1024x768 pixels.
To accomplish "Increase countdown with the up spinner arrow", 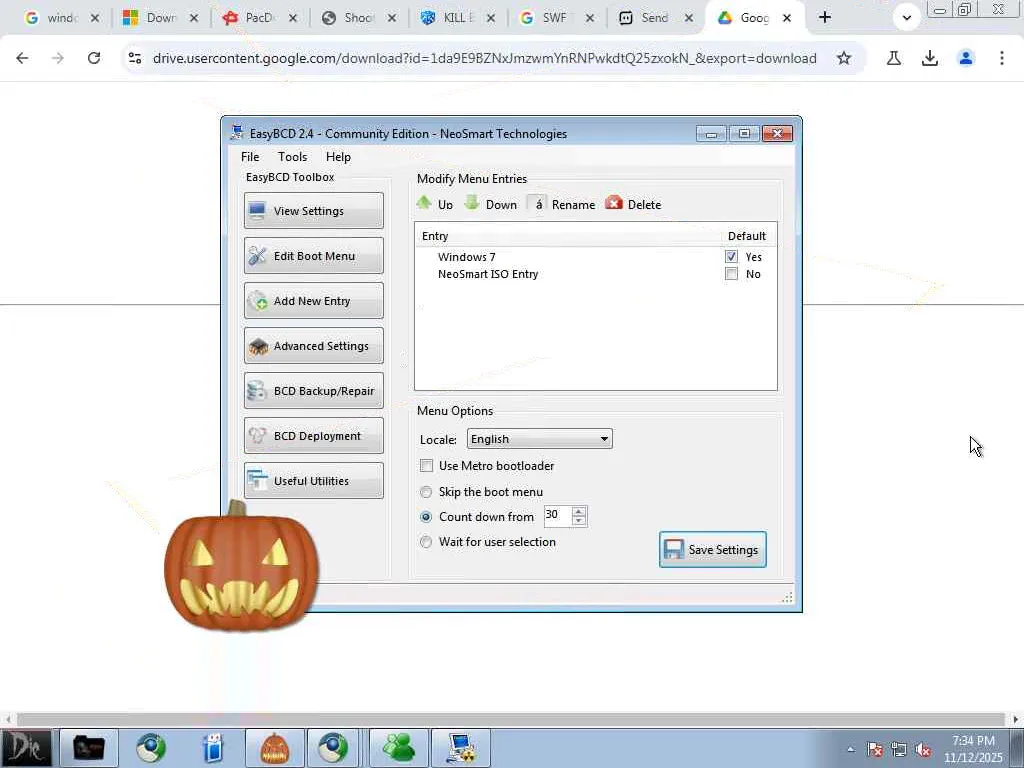I will [579, 511].
